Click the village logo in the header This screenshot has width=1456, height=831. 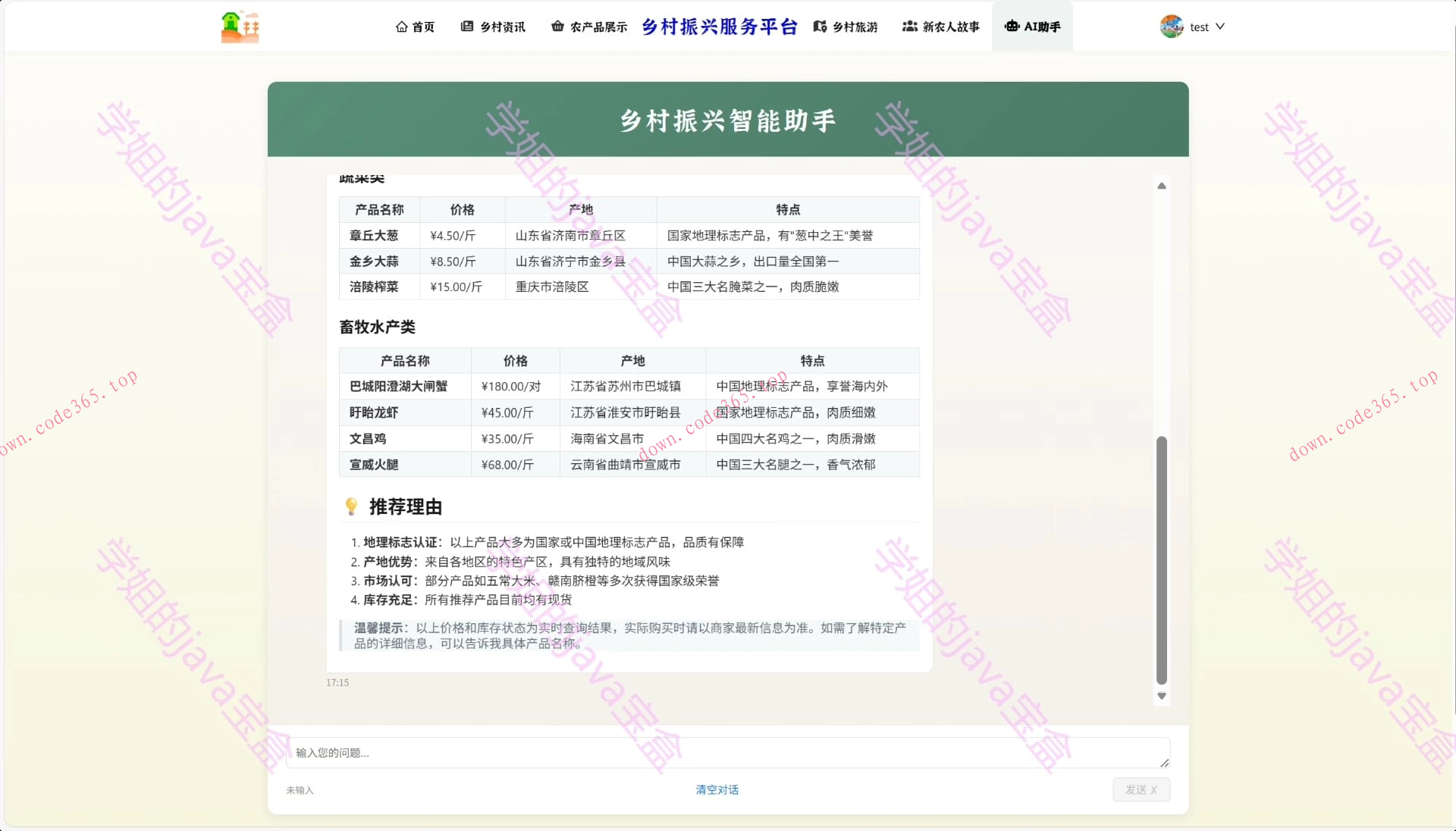[240, 25]
